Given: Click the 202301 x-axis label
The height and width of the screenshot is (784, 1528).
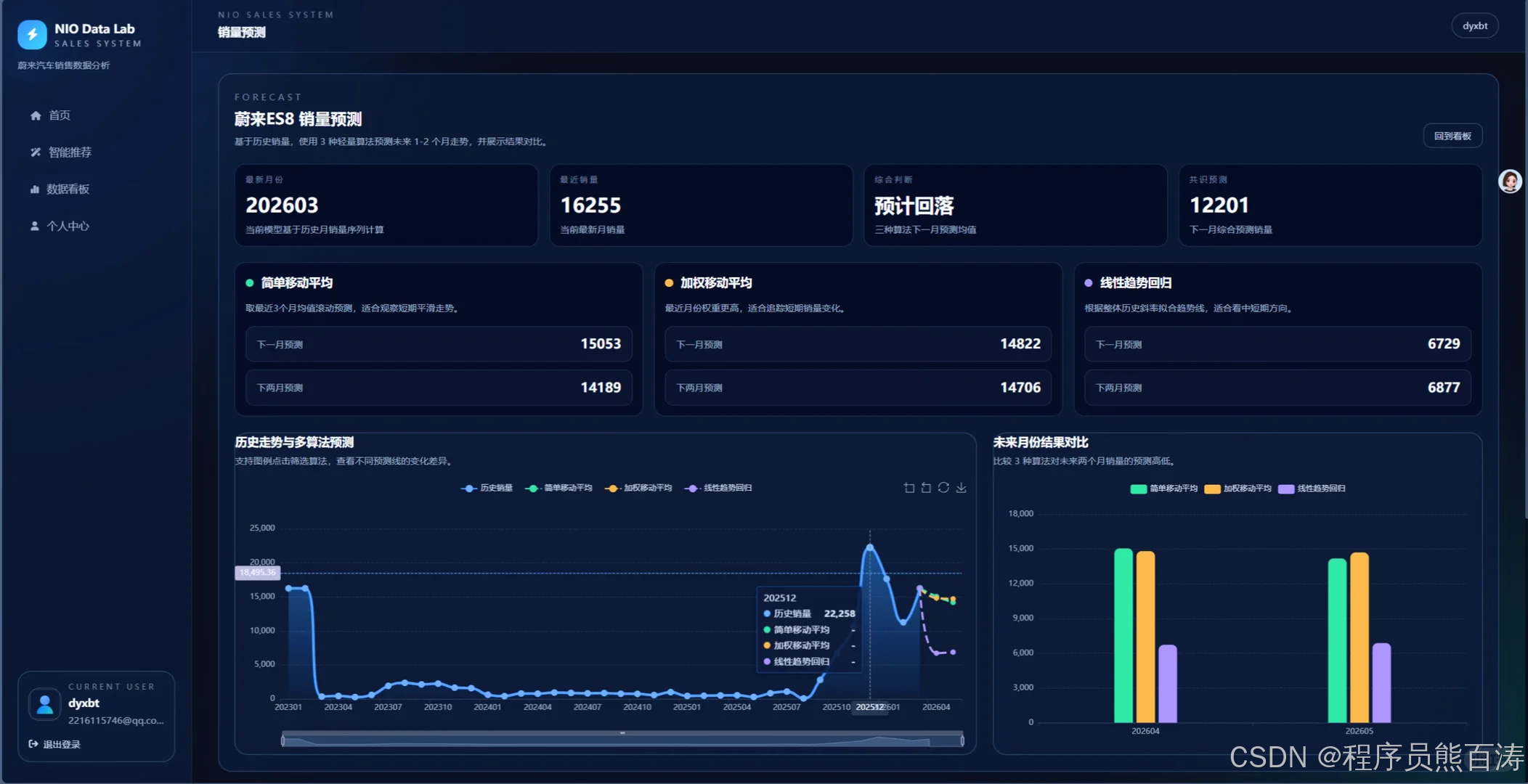Looking at the screenshot, I should tap(288, 707).
